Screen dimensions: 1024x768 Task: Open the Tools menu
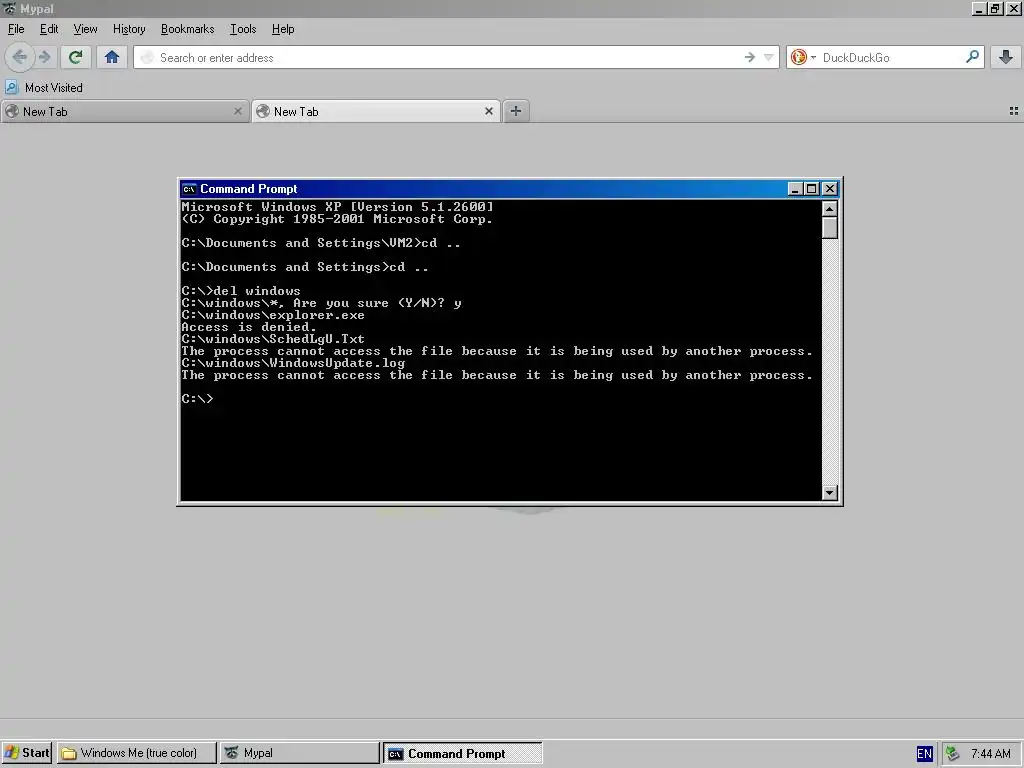(242, 29)
